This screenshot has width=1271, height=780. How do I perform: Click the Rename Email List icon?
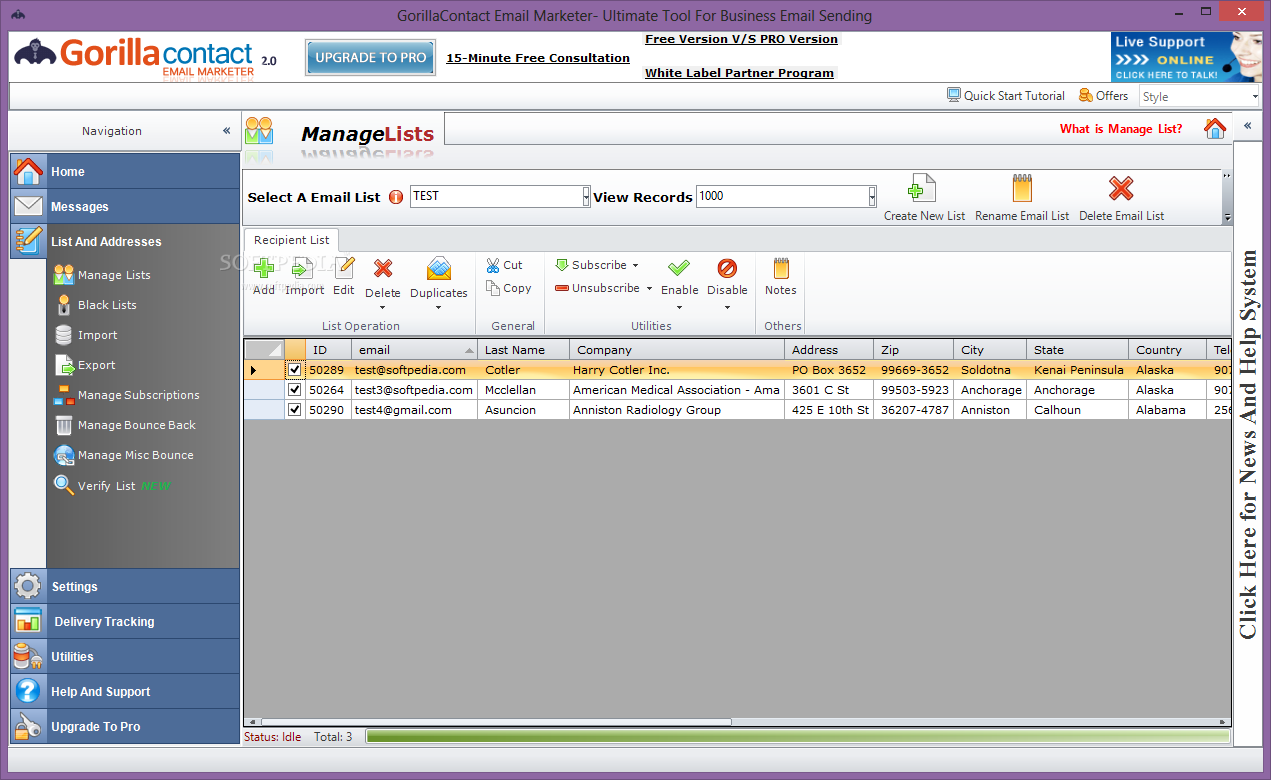(1022, 188)
